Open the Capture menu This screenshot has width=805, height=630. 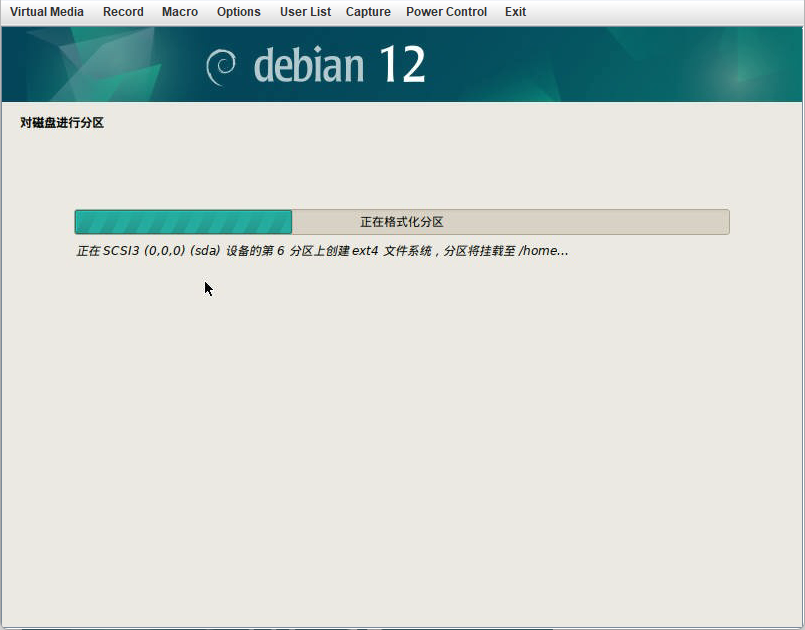(367, 12)
